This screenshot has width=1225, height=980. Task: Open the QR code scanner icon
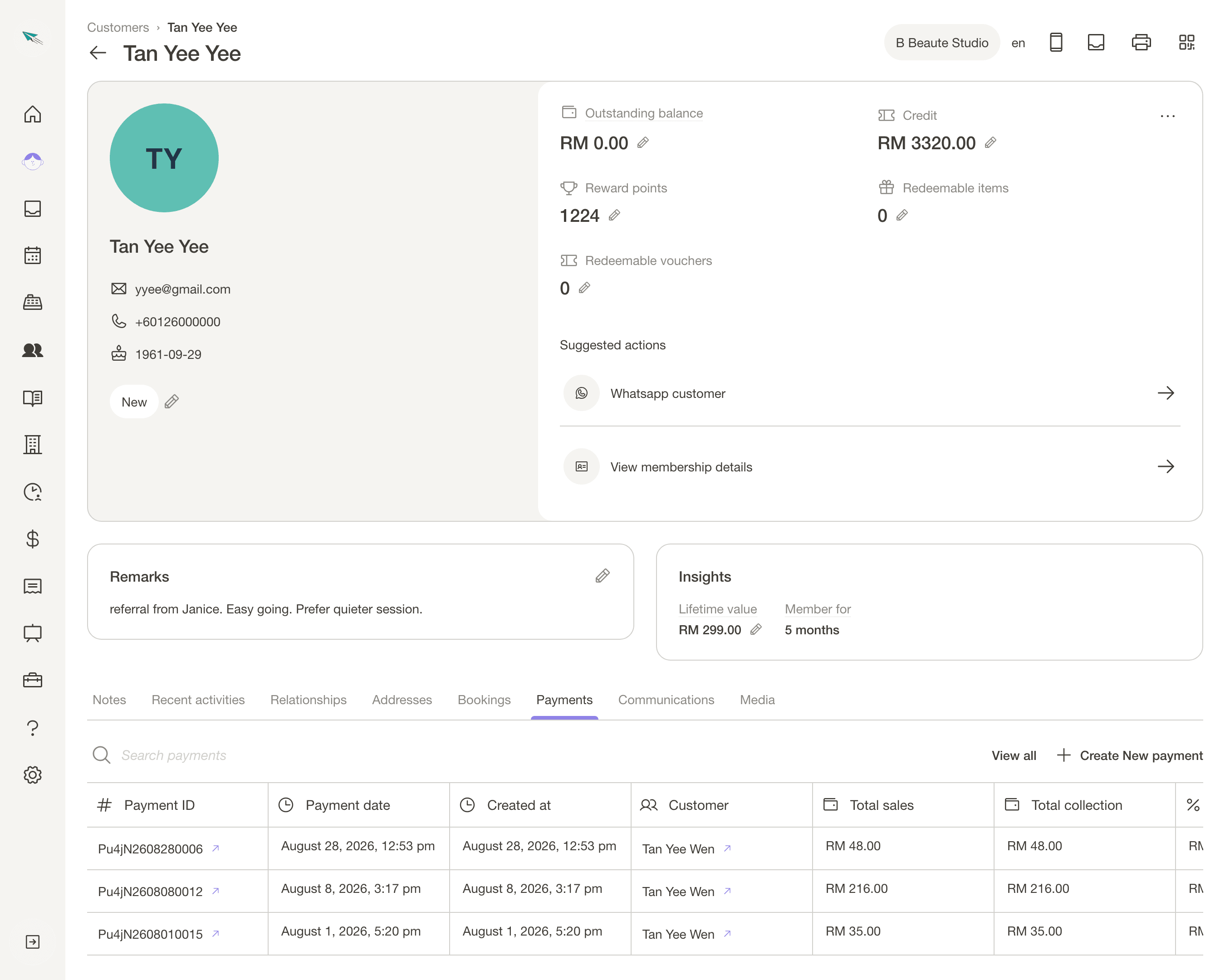click(1186, 43)
